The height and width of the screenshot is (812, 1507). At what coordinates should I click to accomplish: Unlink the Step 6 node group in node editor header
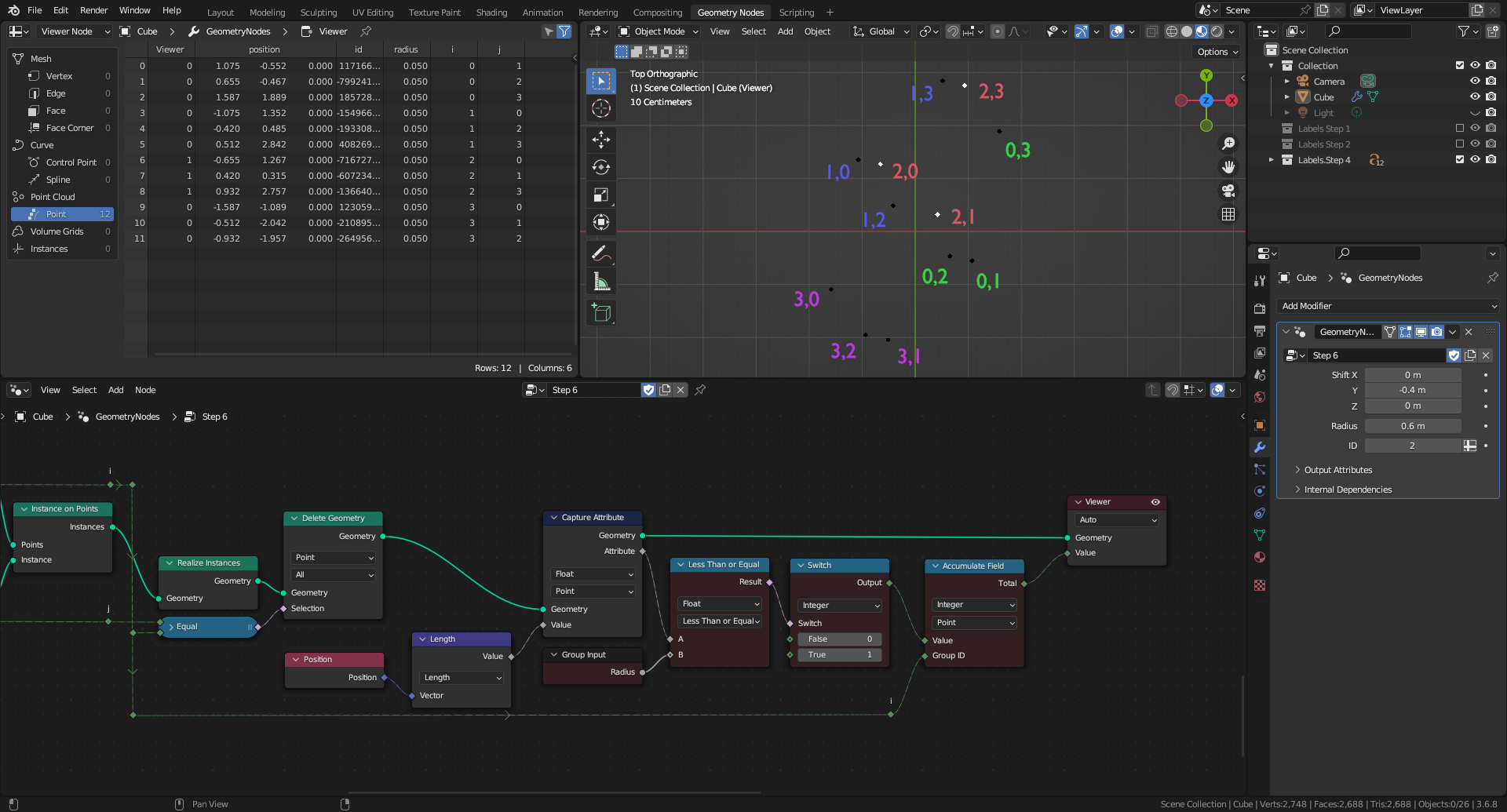[x=681, y=390]
